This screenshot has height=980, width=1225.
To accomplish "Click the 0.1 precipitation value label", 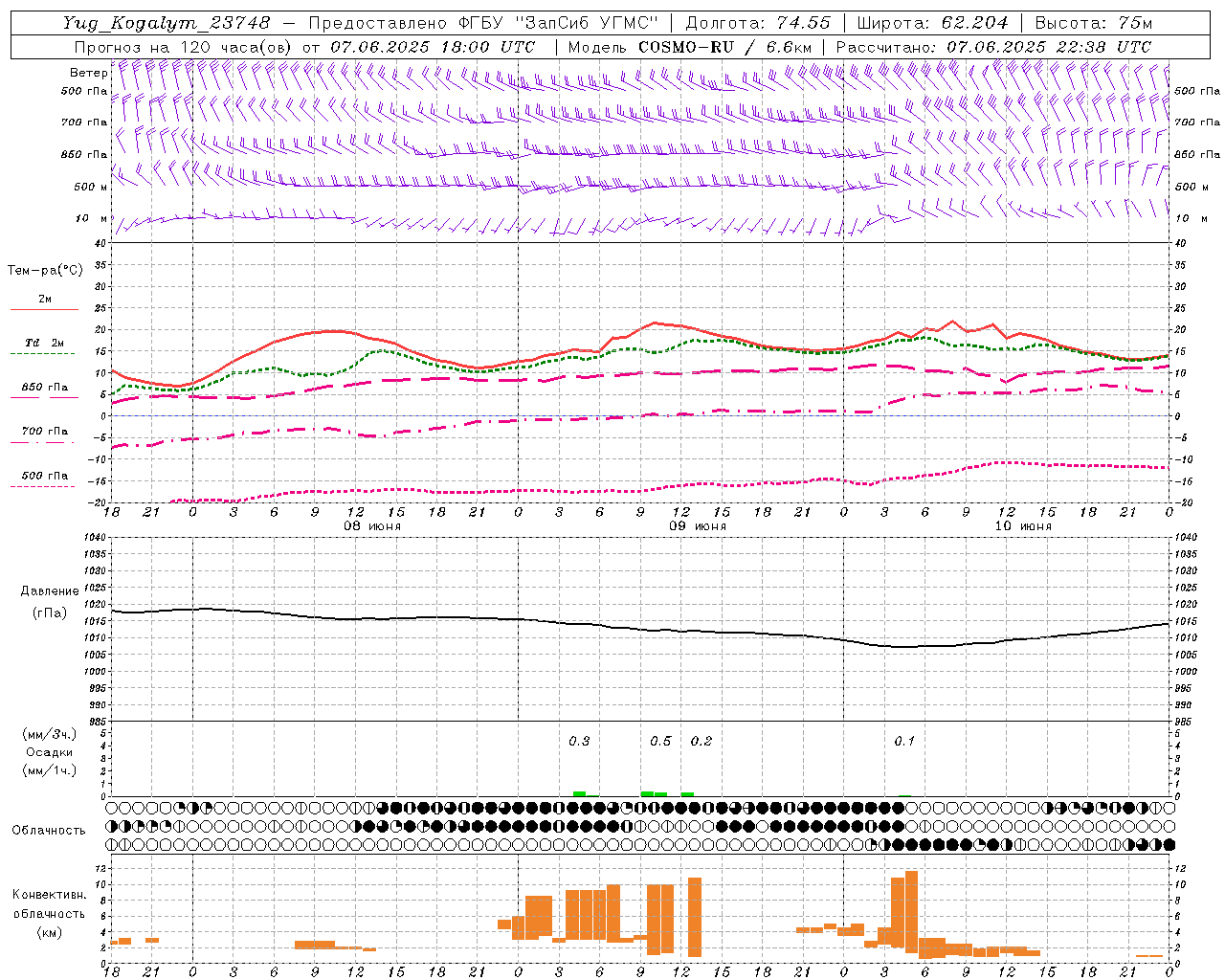I will 904,742.
